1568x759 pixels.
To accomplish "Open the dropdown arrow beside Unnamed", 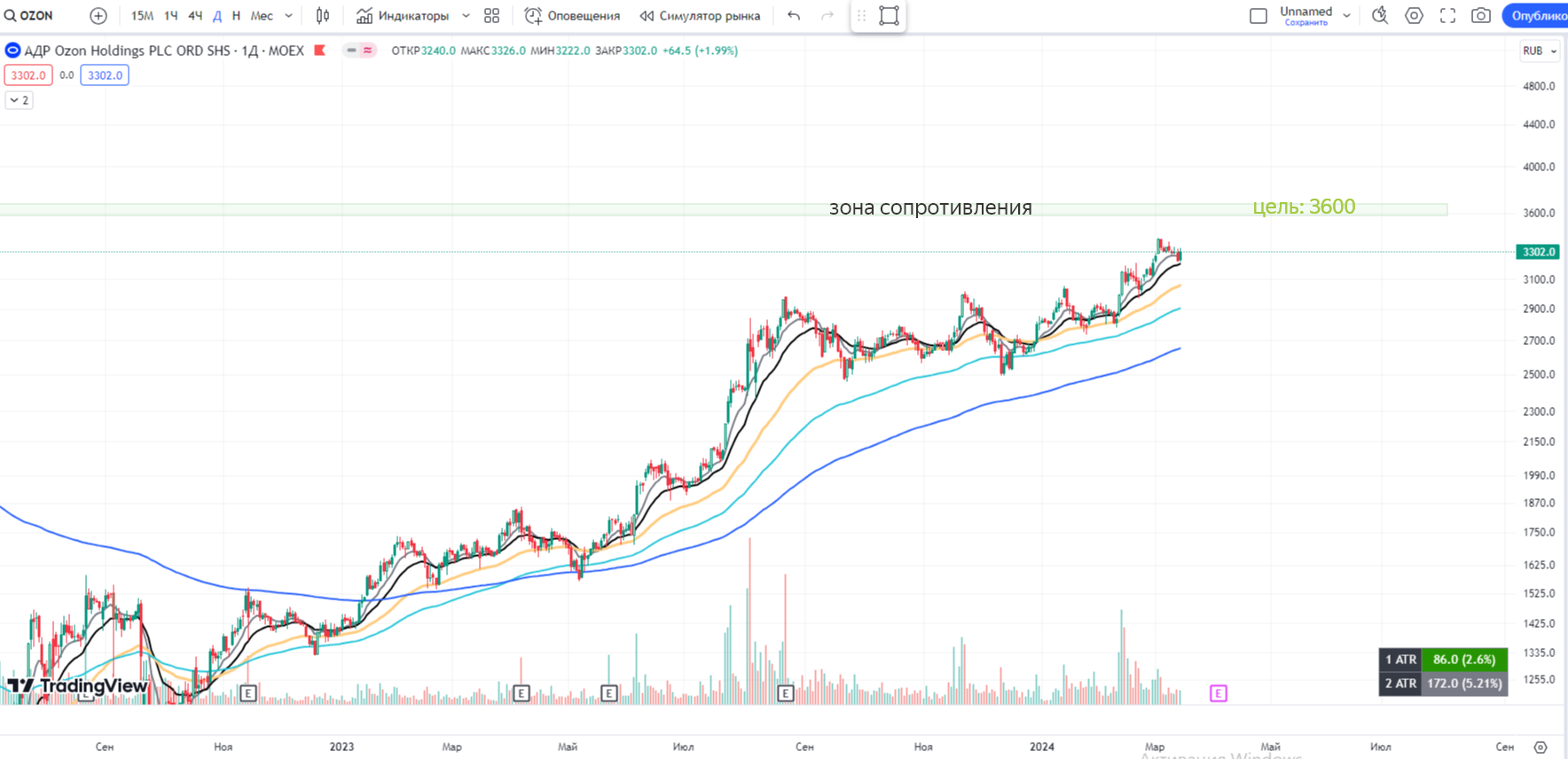I will point(1346,16).
